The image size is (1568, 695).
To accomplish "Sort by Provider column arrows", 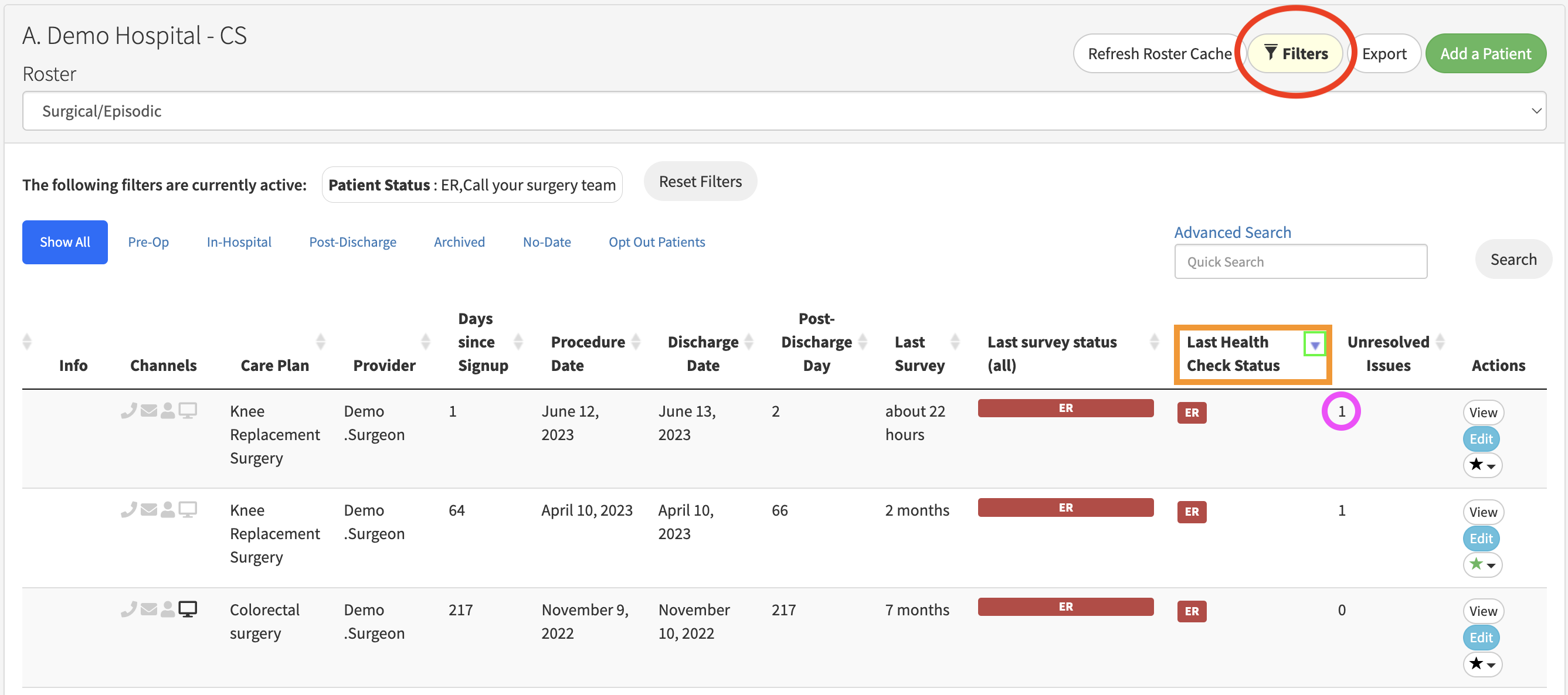I will (426, 342).
